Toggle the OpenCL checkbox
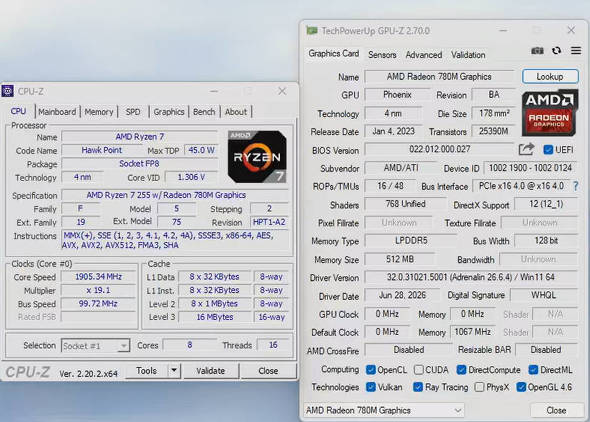 pyautogui.click(x=371, y=370)
